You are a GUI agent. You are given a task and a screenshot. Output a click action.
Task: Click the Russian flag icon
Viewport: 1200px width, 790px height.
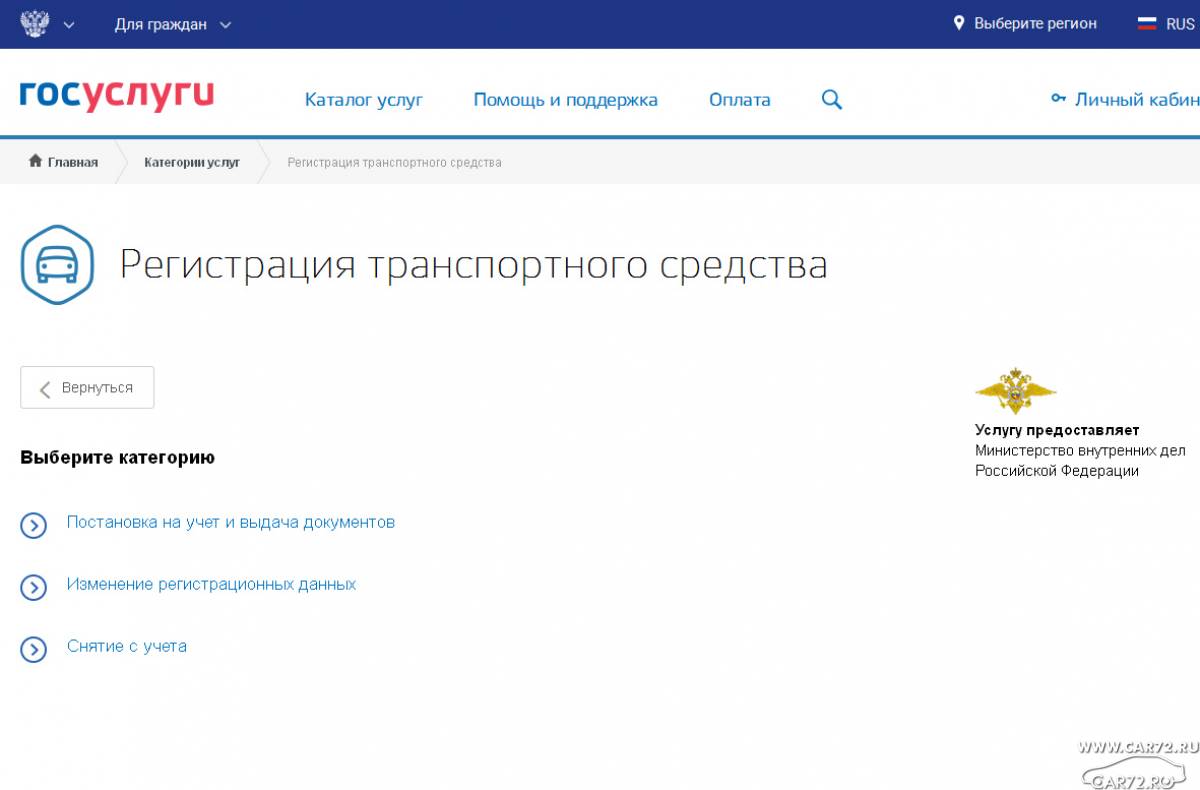tap(1147, 24)
